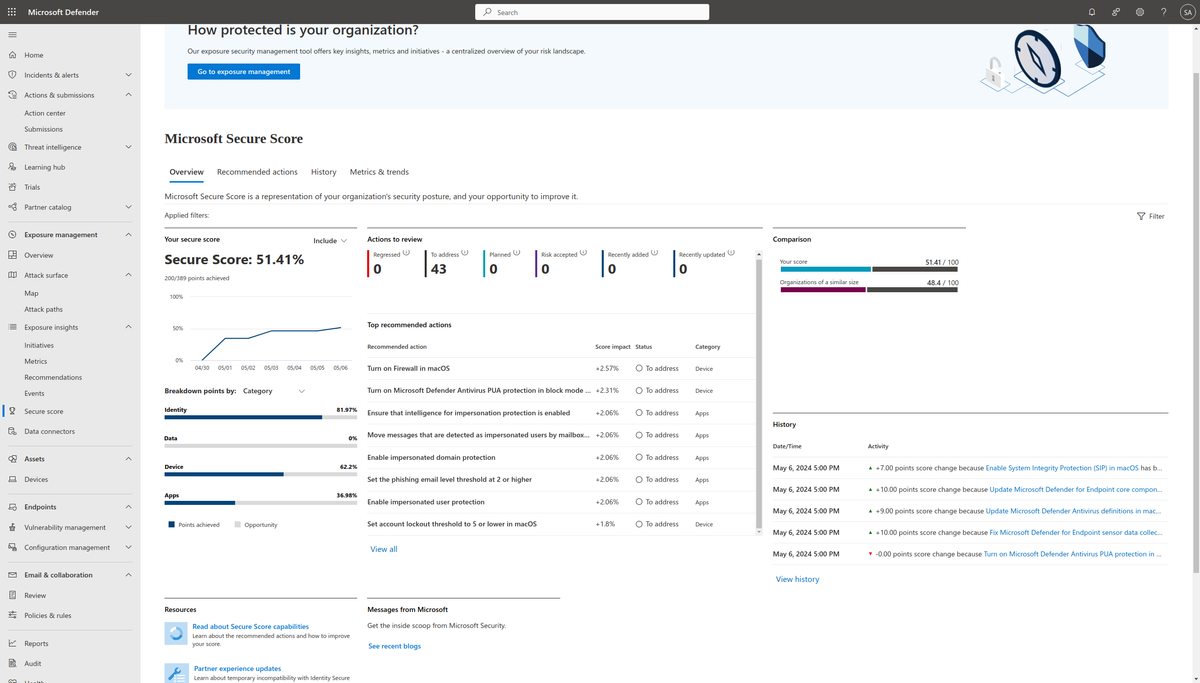Select the status radio for Enable impersonated domain protection
Screen dimensions: 1200x683
[638, 457]
